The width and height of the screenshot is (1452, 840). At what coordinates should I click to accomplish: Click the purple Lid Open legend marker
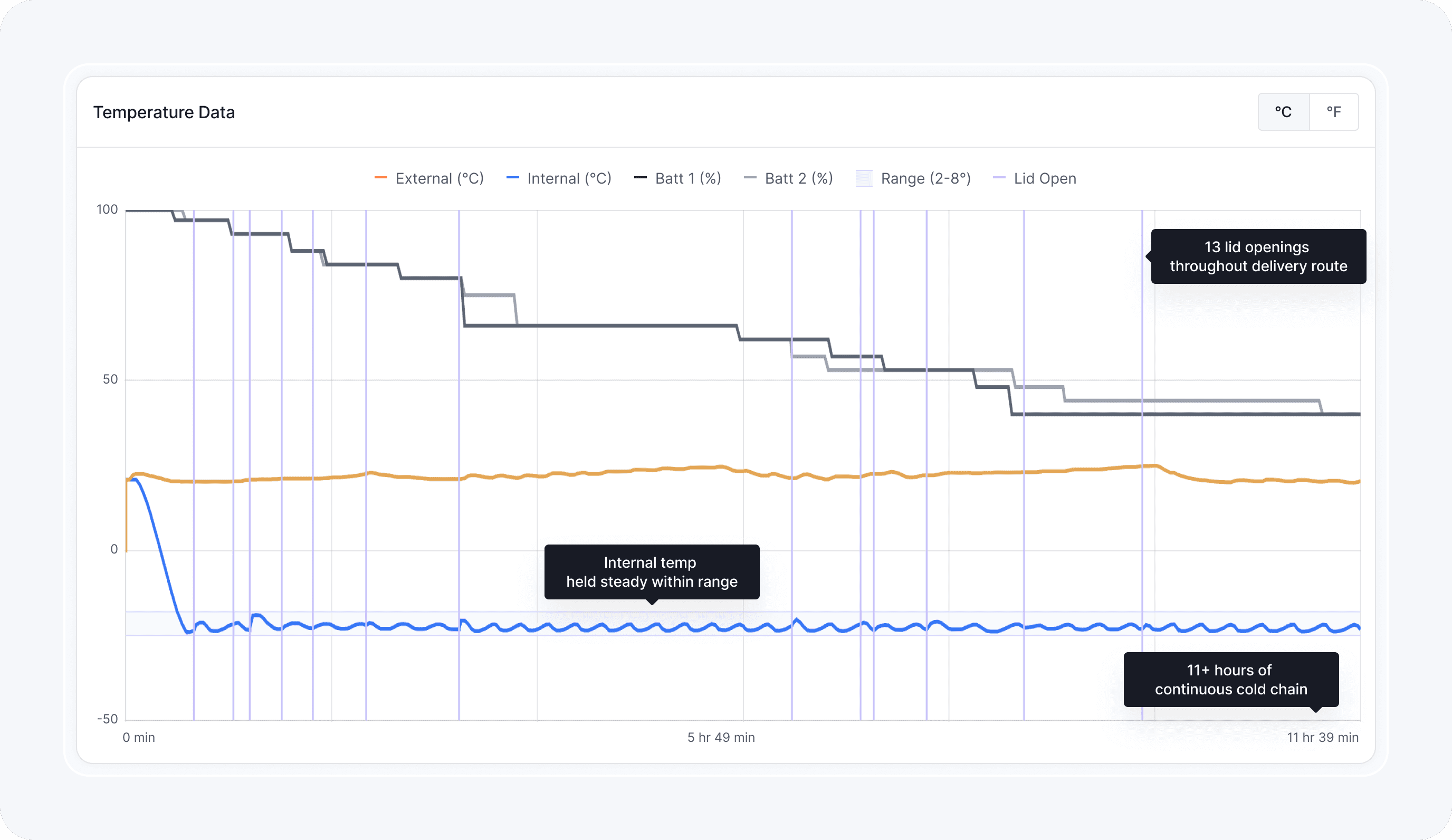coord(999,178)
